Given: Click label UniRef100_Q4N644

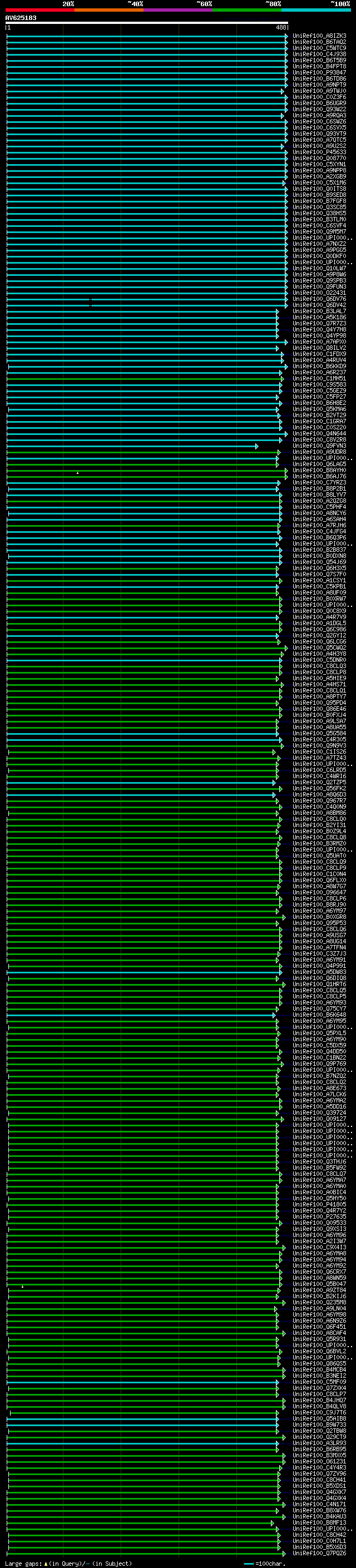Looking at the screenshot, I should tap(319, 433).
